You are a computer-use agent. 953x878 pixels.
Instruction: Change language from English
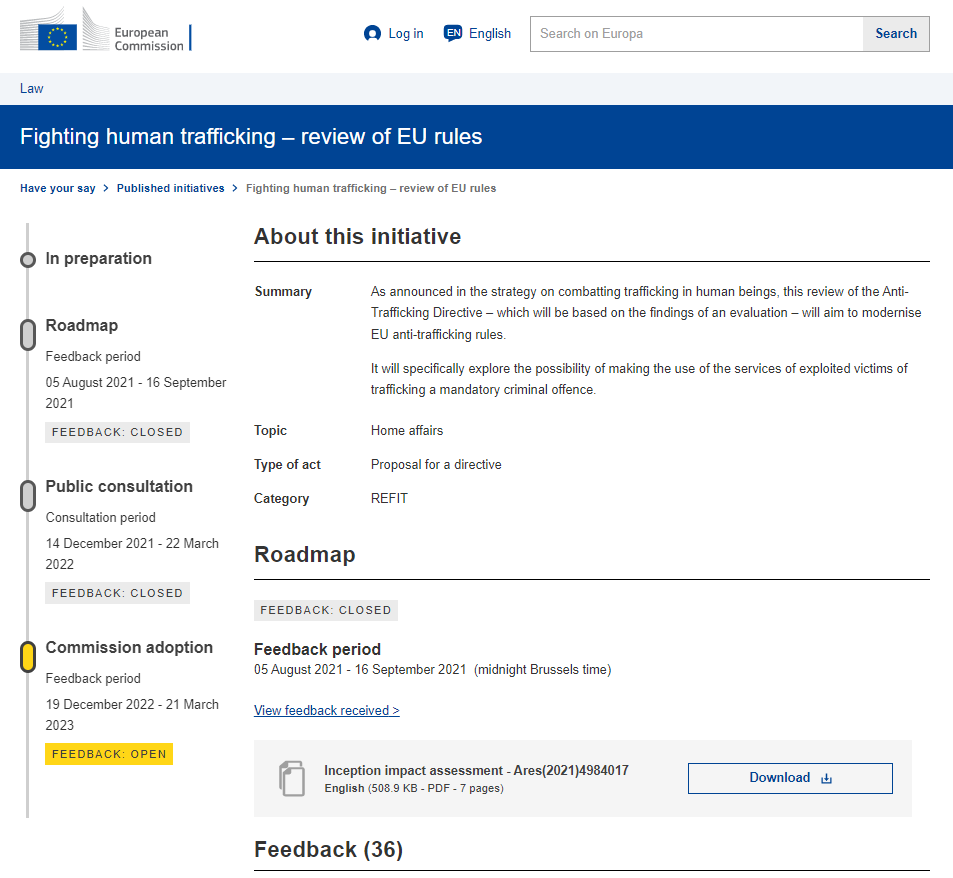pyautogui.click(x=489, y=33)
